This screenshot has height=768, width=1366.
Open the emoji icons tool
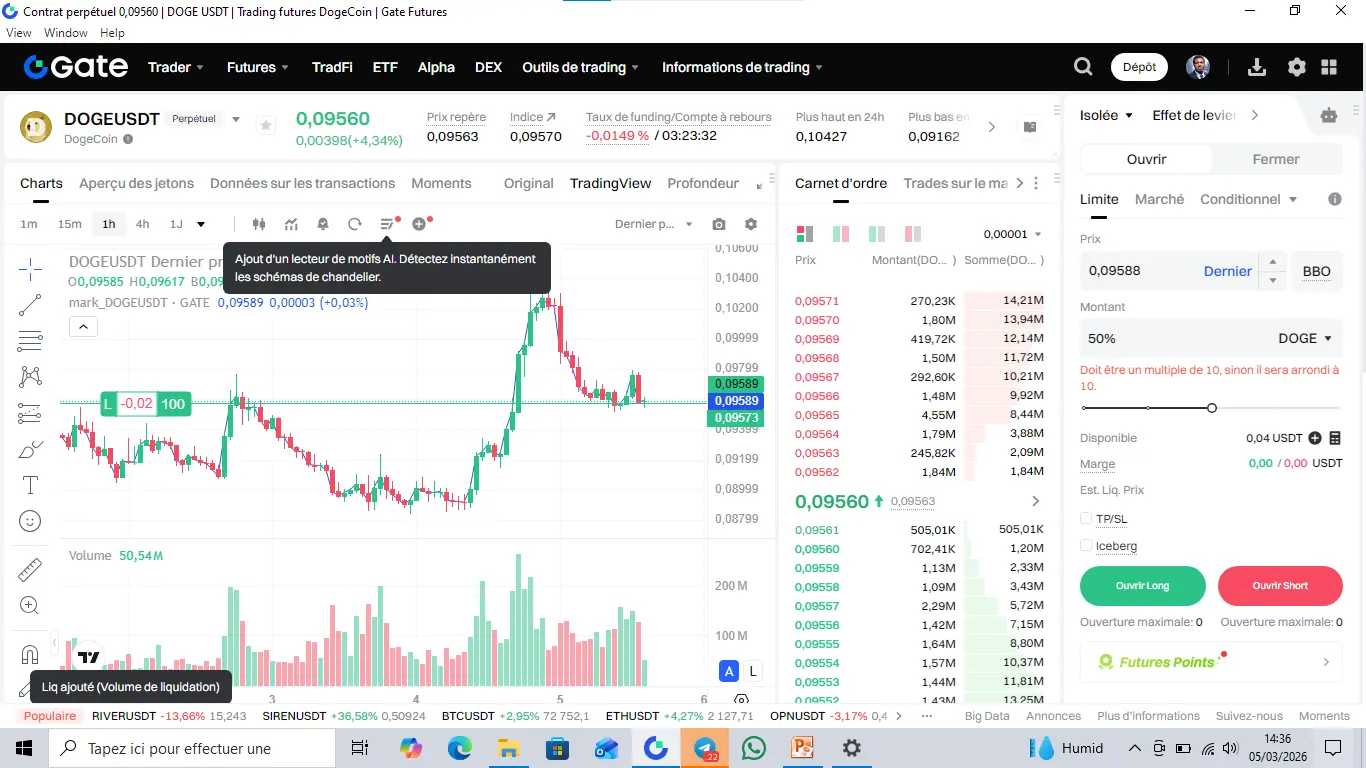(30, 521)
